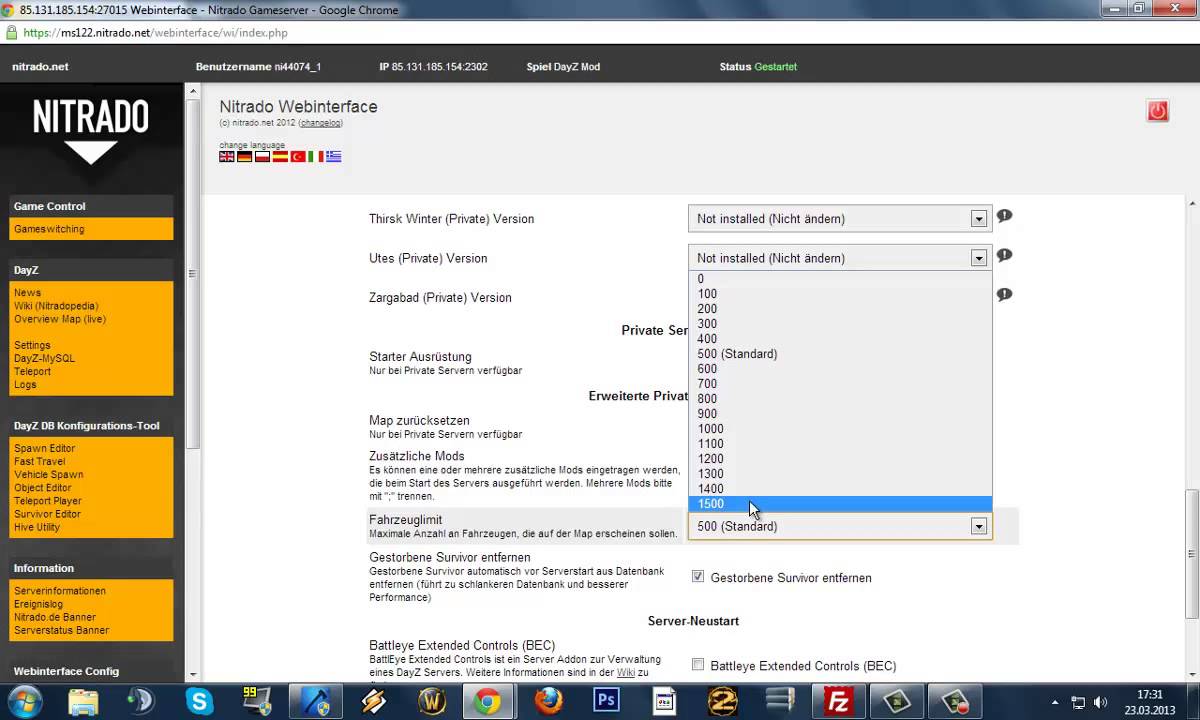
Task: Enable Battleye Extended Controls (BEC) checkbox
Action: coord(699,665)
